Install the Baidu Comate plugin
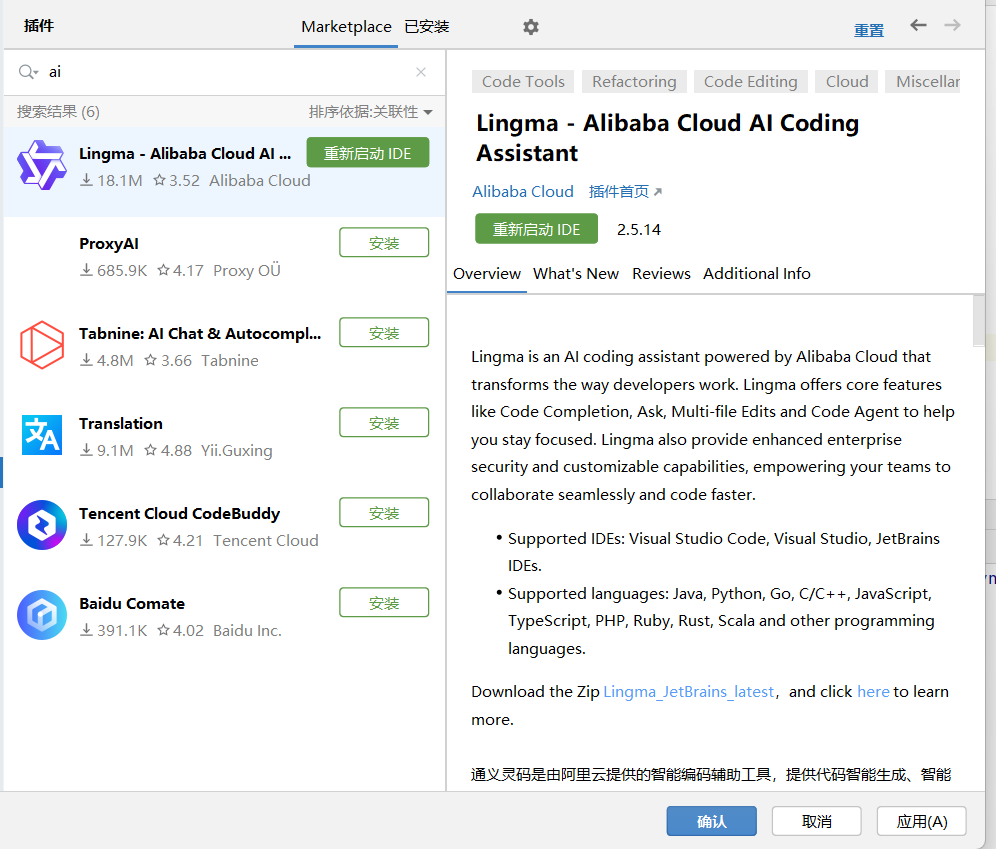The height and width of the screenshot is (849, 996). tap(384, 603)
